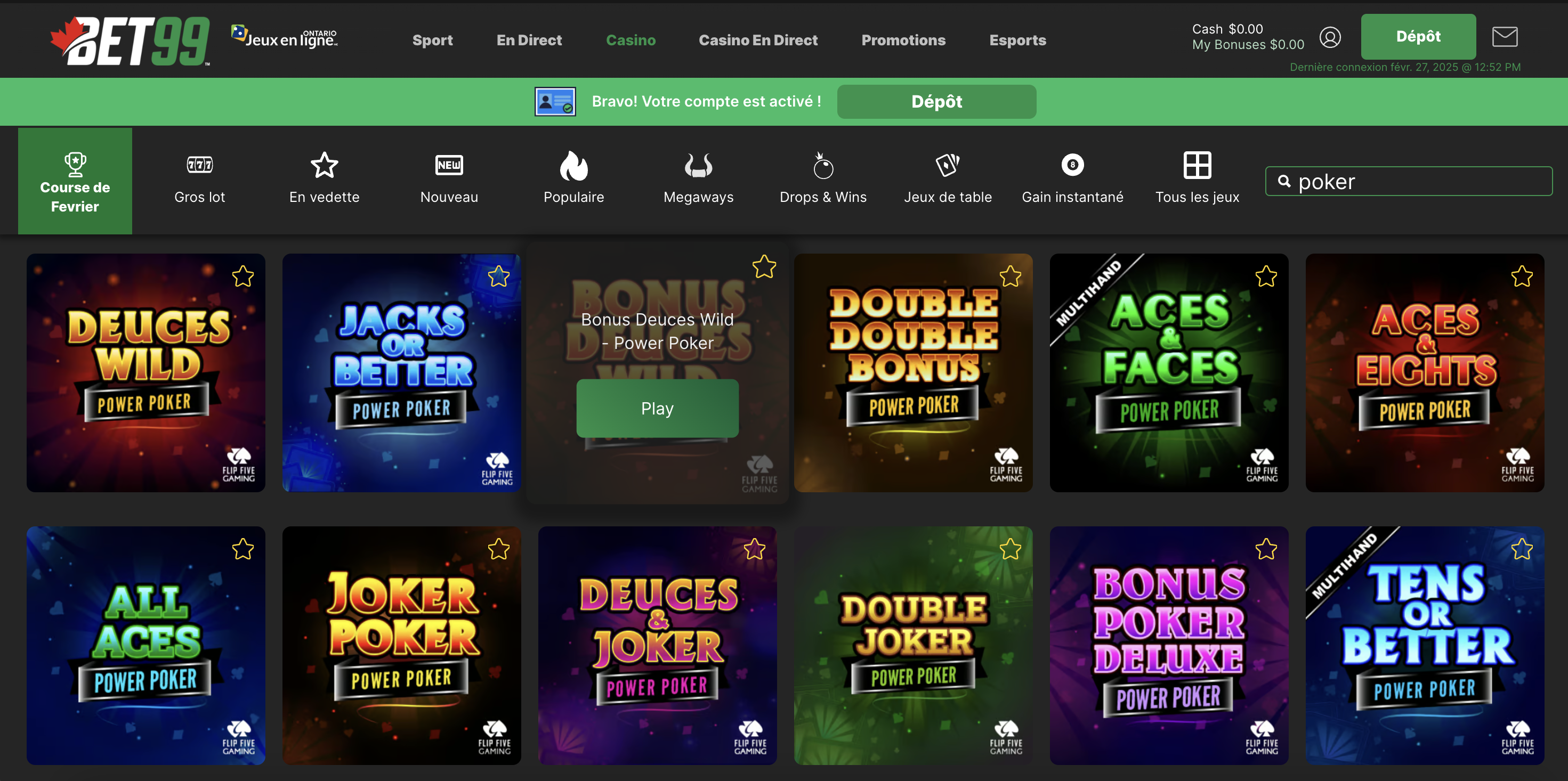Open Course de Fevrier tournament tile
1568x781 pixels.
75,181
